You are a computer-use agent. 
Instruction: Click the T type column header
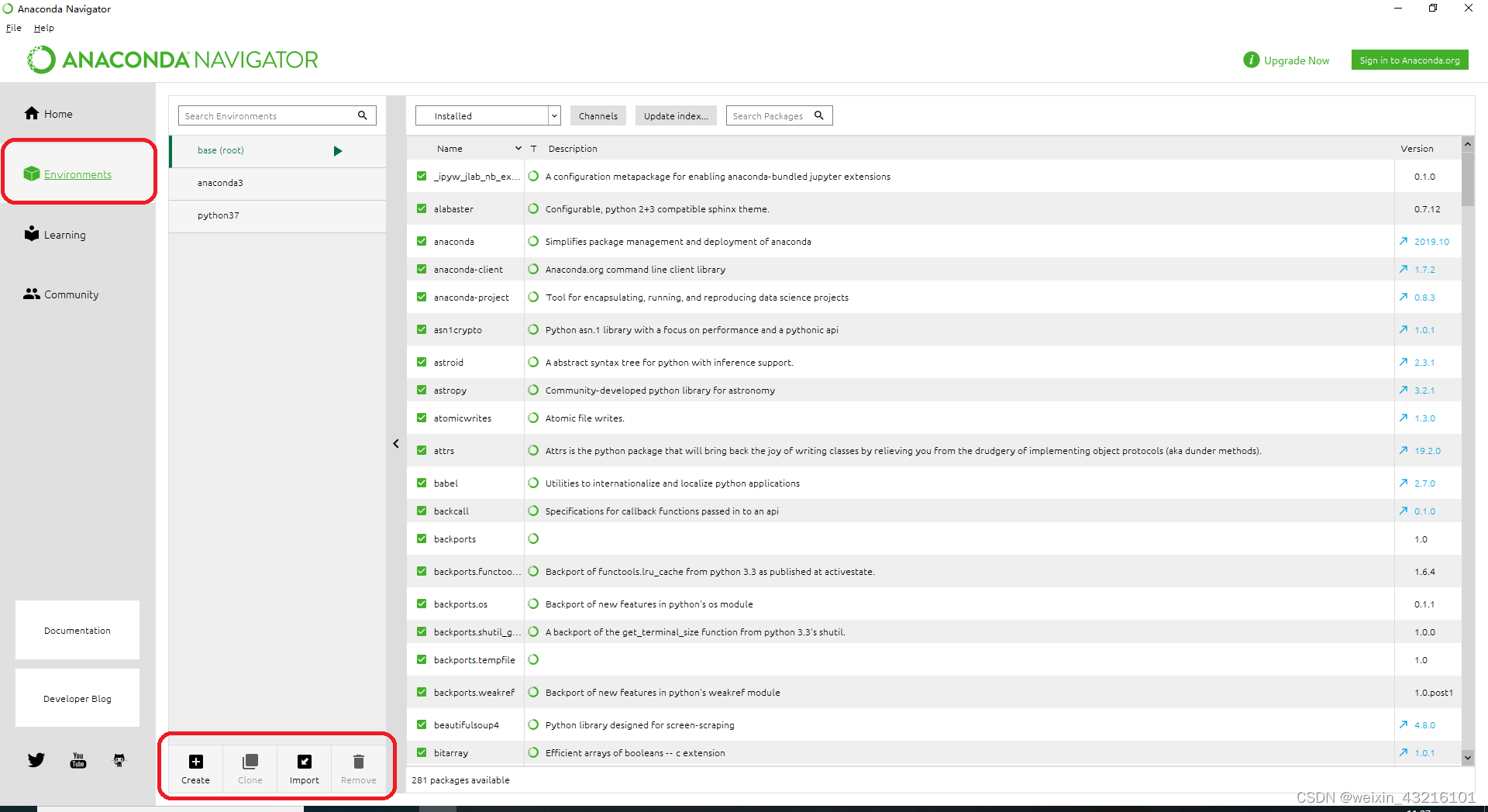(533, 149)
